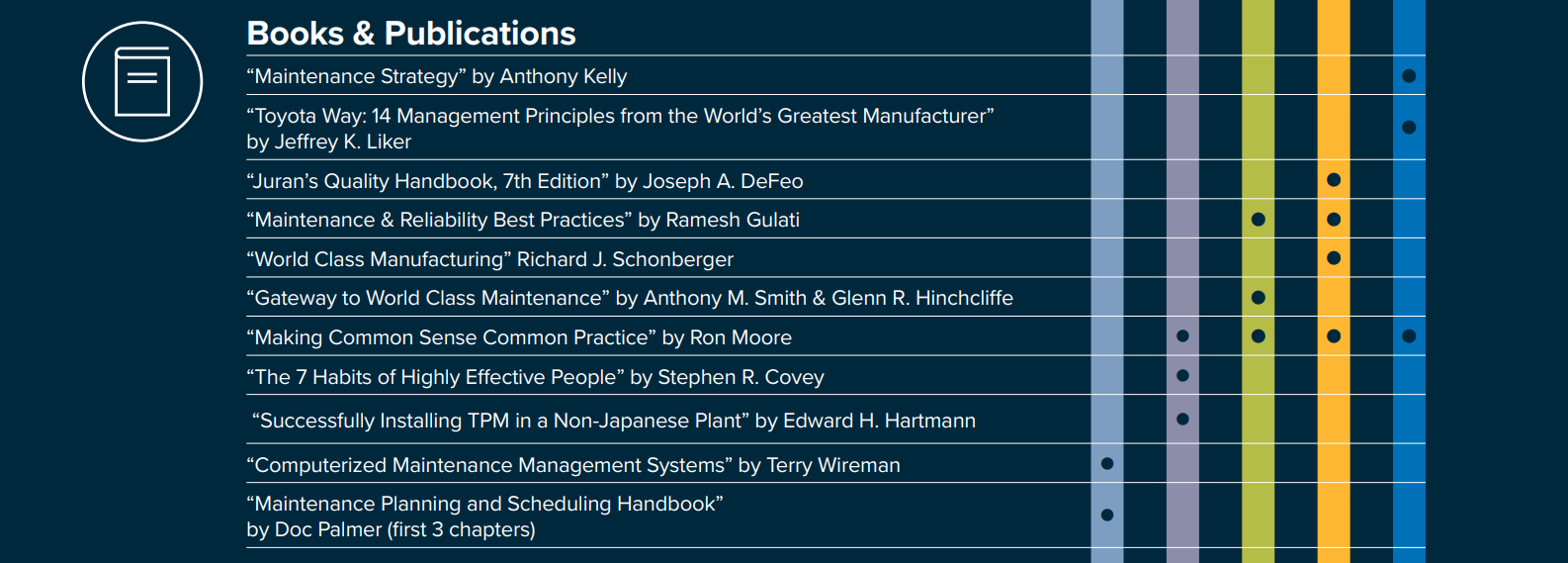
Task: Click "Making Common Sense Common Practice" title
Action: [x=518, y=337]
